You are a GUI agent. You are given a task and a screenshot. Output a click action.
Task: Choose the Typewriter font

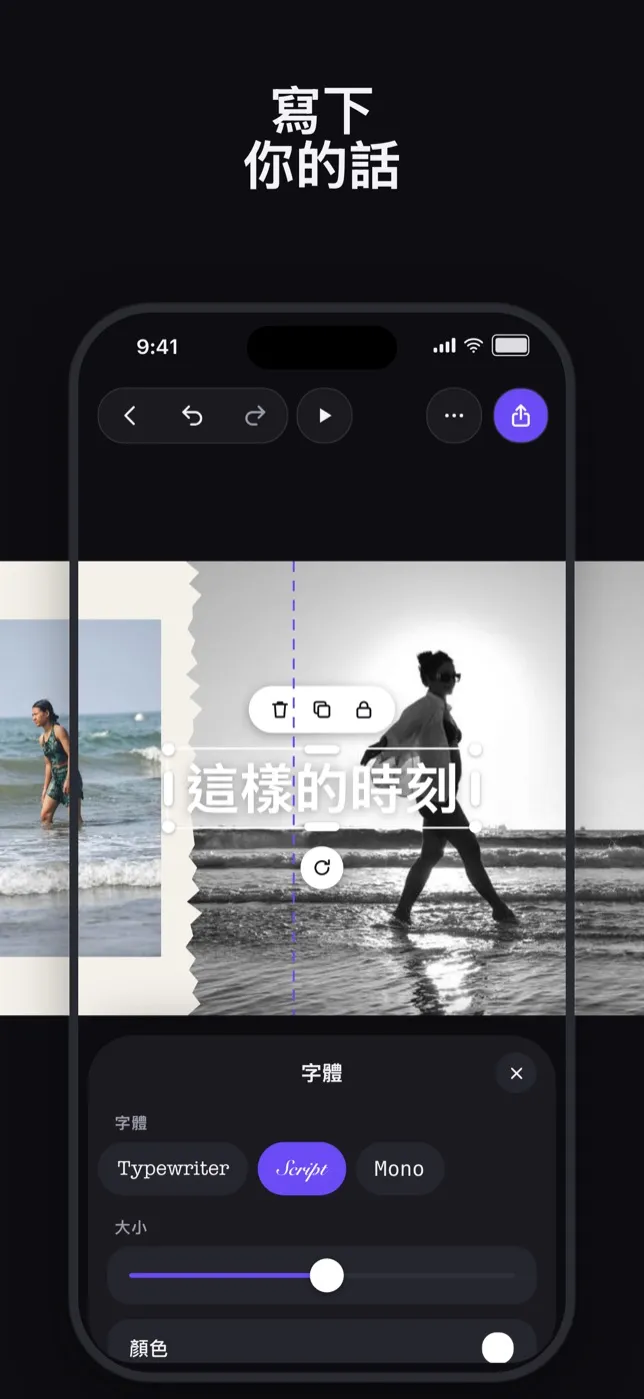click(x=173, y=1169)
